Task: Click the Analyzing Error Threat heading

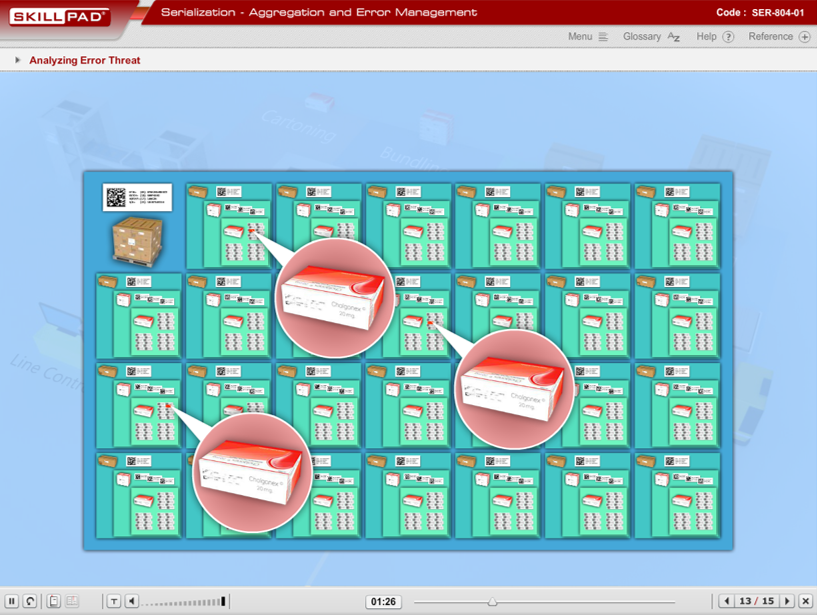Action: click(85, 60)
